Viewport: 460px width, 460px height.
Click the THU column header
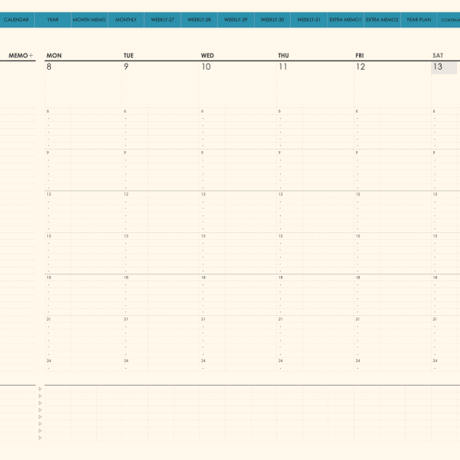tap(283, 56)
